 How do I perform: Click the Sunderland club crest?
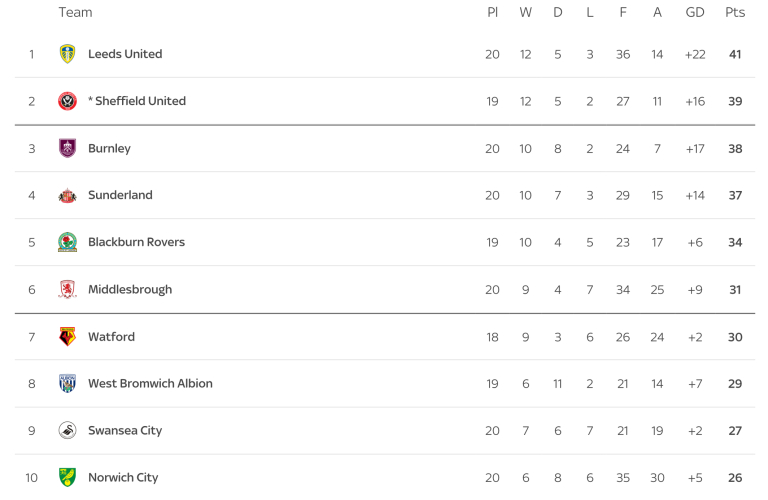[x=67, y=196]
